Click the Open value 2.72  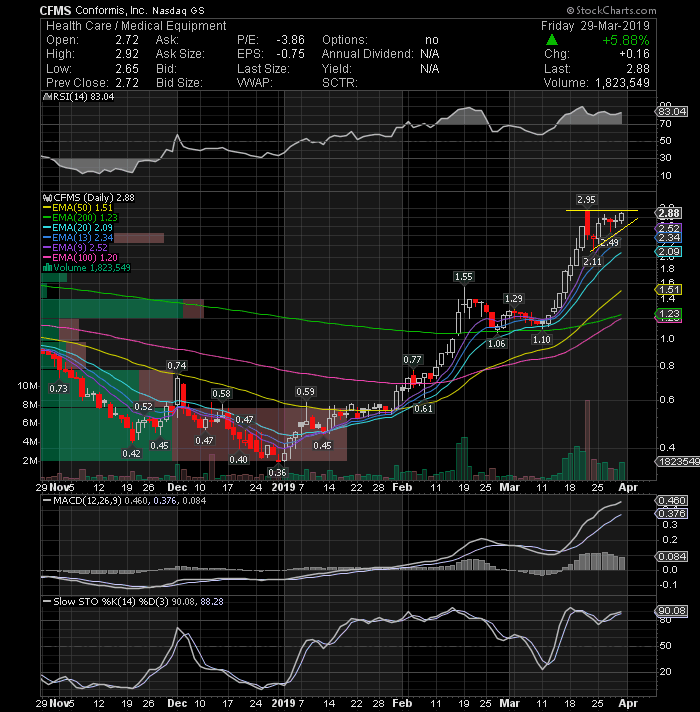tap(127, 40)
